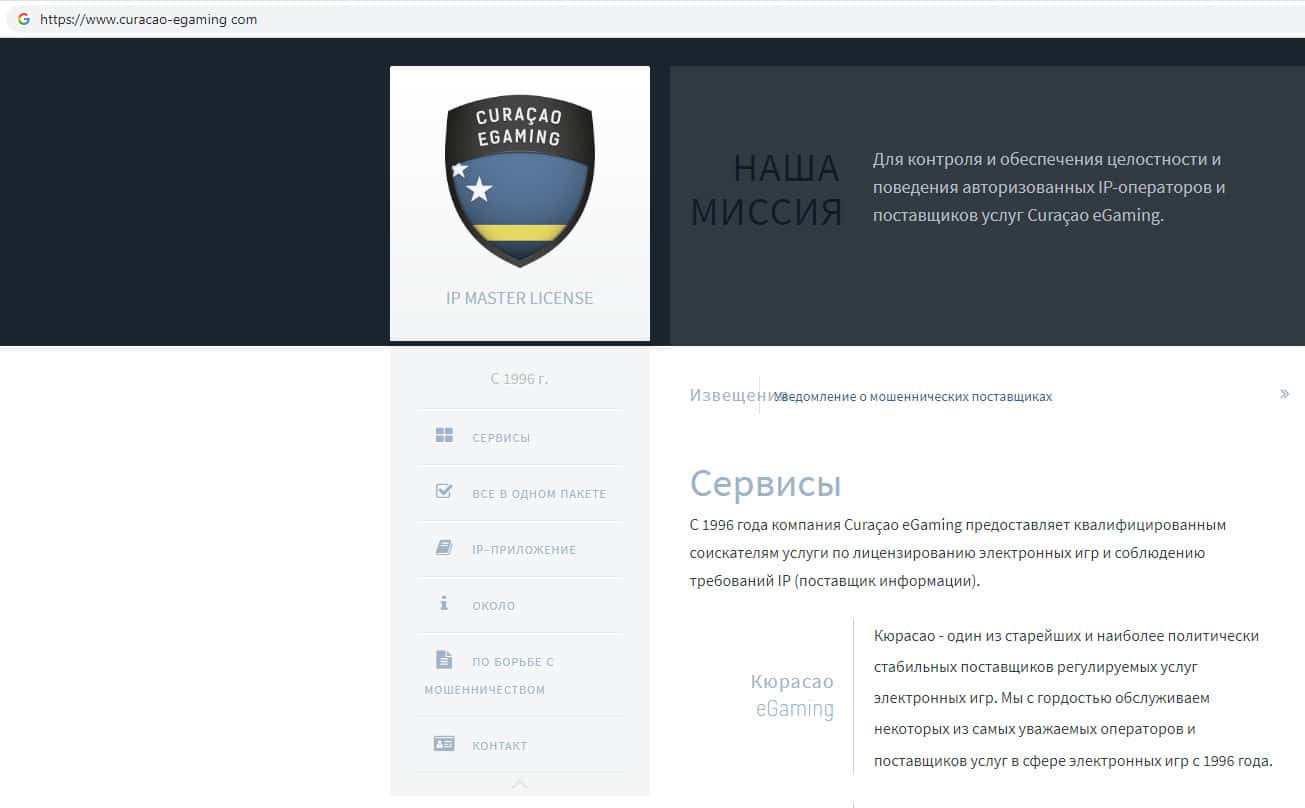Open the IP-приложение menu item
The width and height of the screenshot is (1305, 808).
click(519, 549)
